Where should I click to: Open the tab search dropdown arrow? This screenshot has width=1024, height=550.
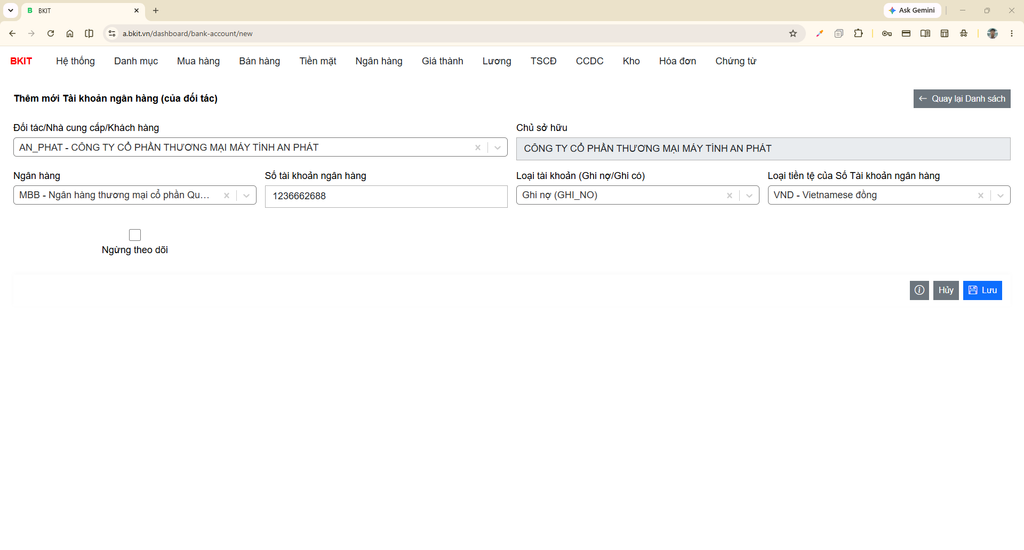coord(10,10)
